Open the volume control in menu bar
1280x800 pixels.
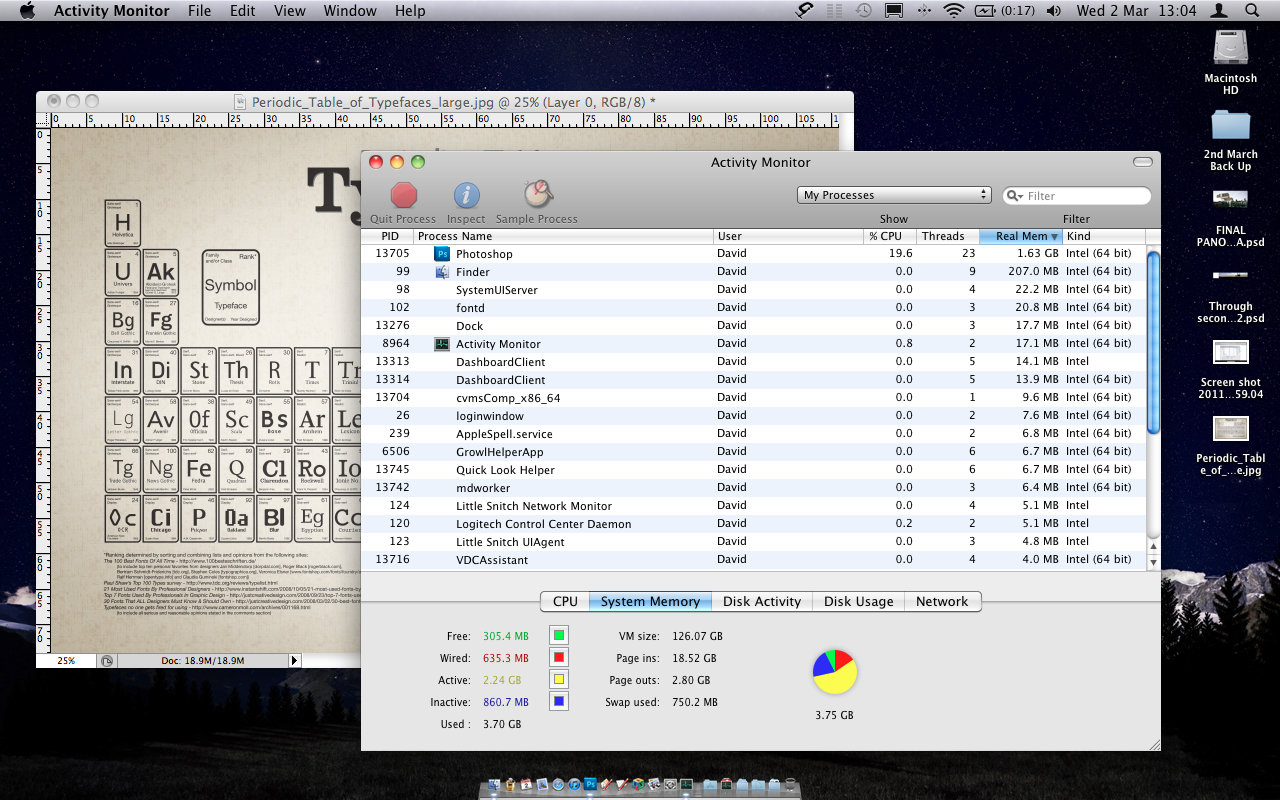(1053, 11)
